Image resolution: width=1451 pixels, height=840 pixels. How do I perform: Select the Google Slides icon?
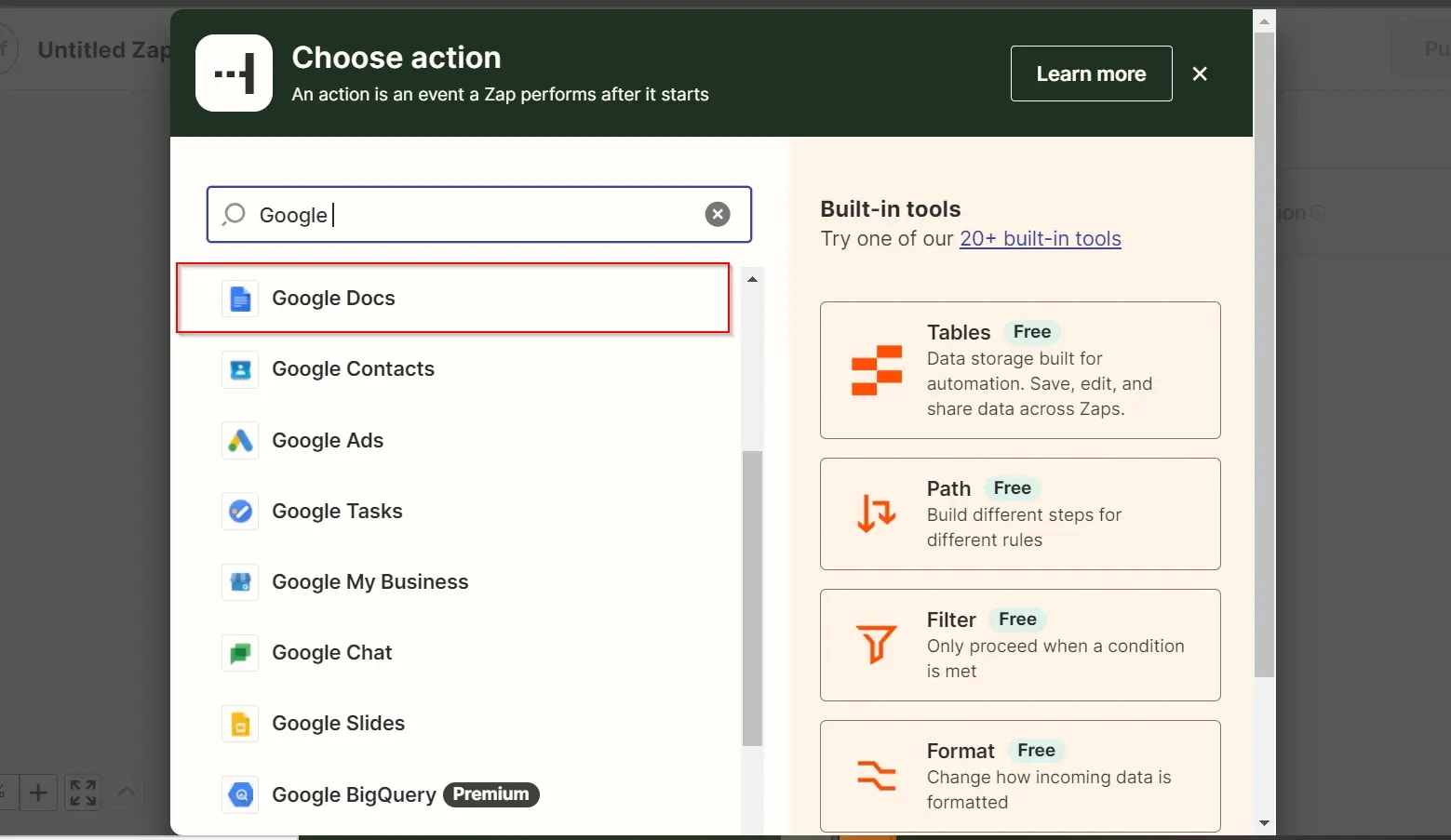click(240, 724)
